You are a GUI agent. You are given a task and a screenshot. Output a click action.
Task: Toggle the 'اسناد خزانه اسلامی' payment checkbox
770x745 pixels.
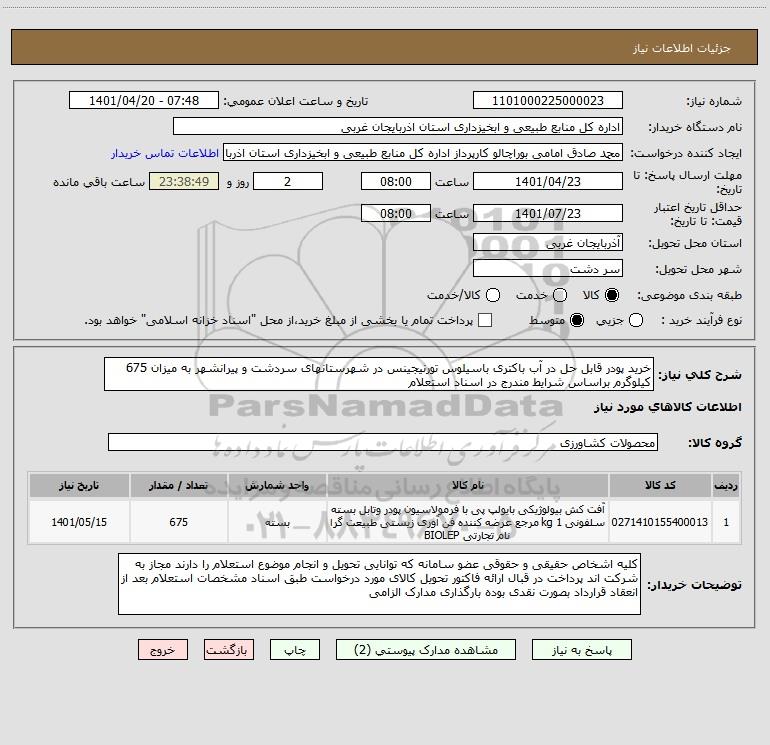[485, 320]
